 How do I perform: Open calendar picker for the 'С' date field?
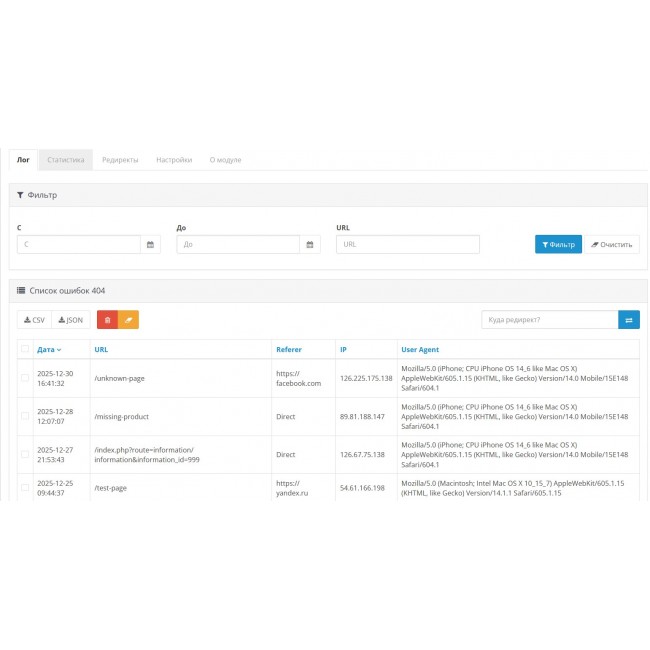[150, 244]
